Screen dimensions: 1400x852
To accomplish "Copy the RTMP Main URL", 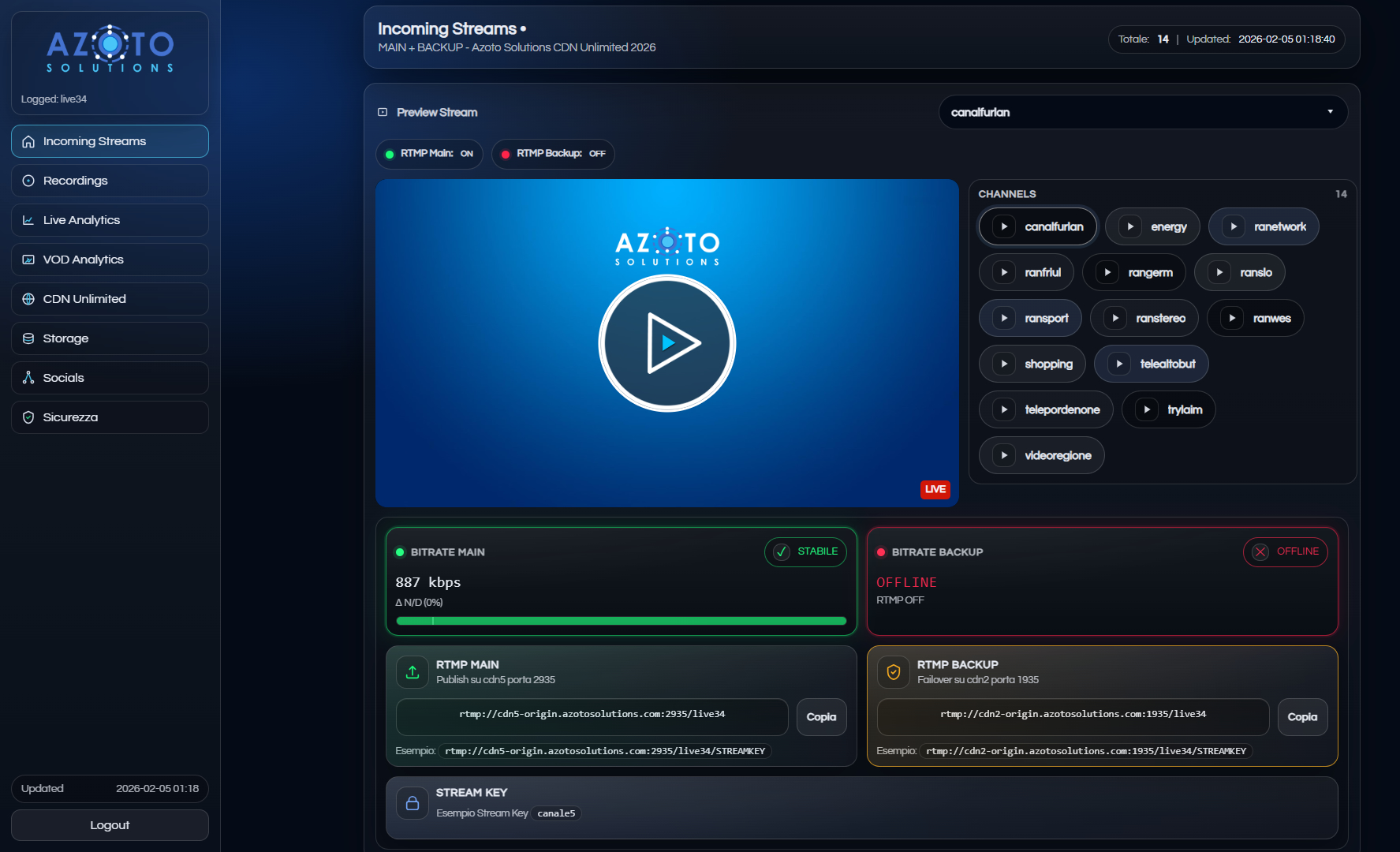I will [821, 716].
